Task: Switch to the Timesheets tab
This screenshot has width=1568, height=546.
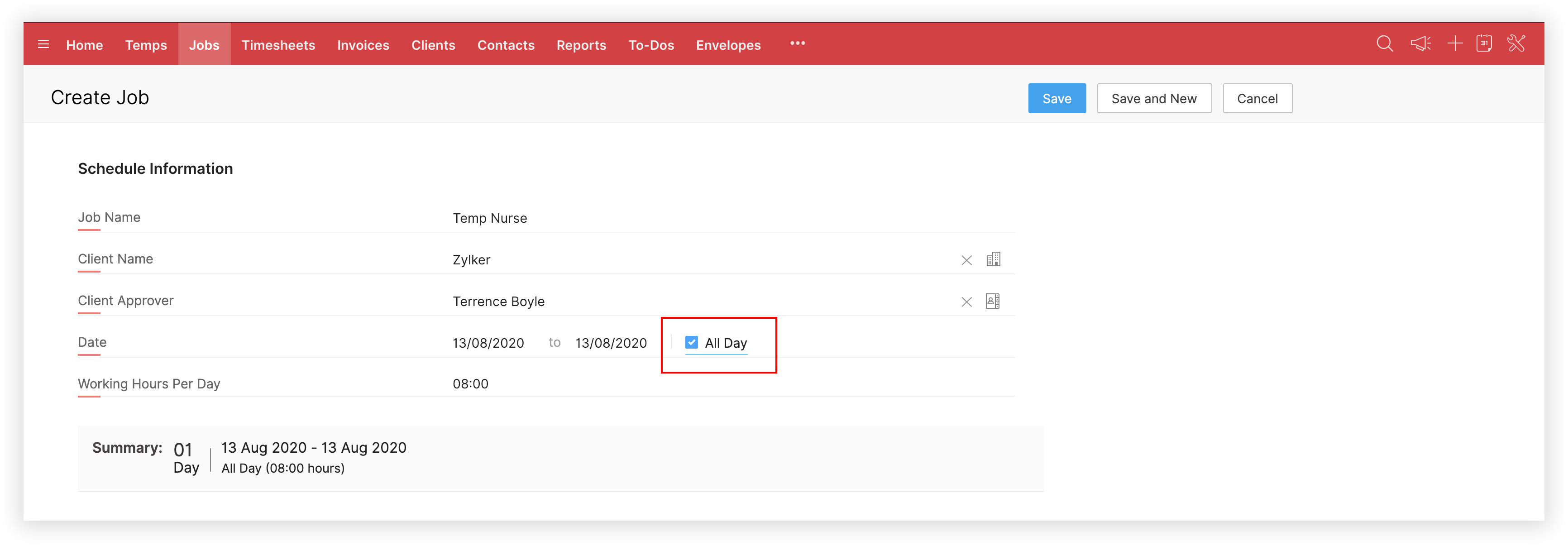Action: (x=278, y=45)
